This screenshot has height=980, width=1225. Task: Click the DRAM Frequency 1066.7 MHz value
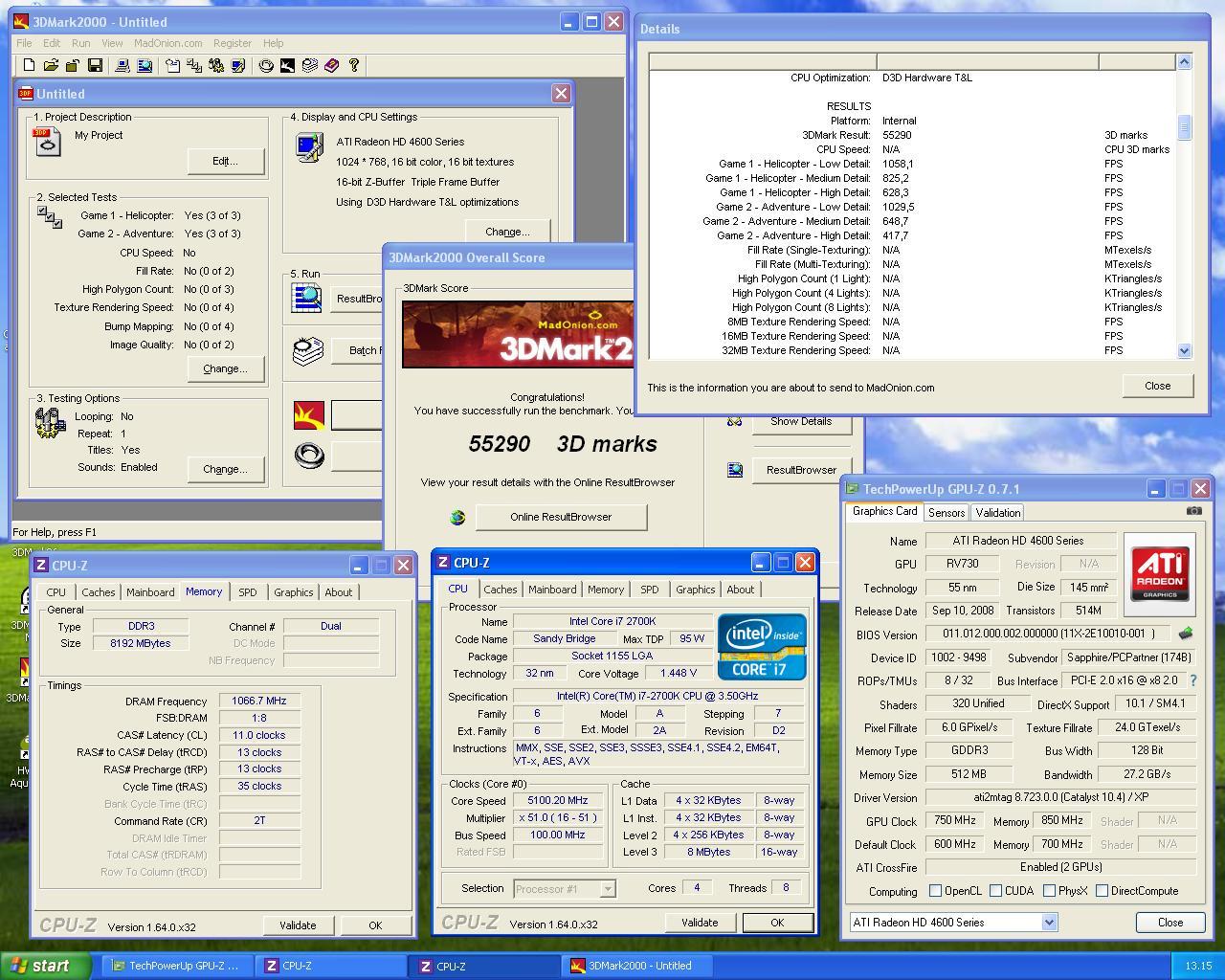click(259, 702)
